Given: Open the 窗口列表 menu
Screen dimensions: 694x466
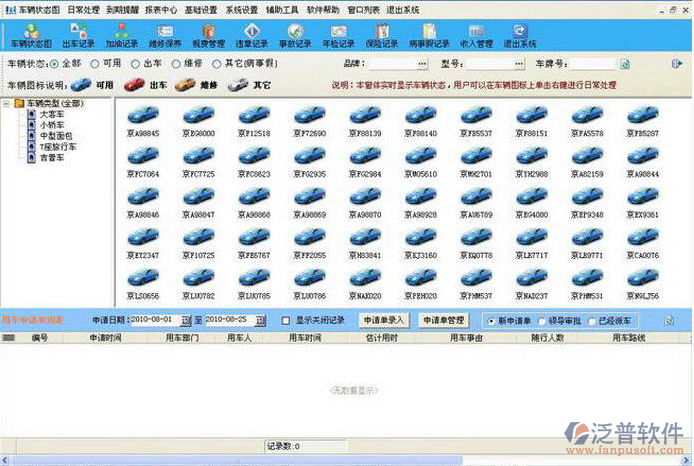Looking at the screenshot, I should (x=363, y=10).
